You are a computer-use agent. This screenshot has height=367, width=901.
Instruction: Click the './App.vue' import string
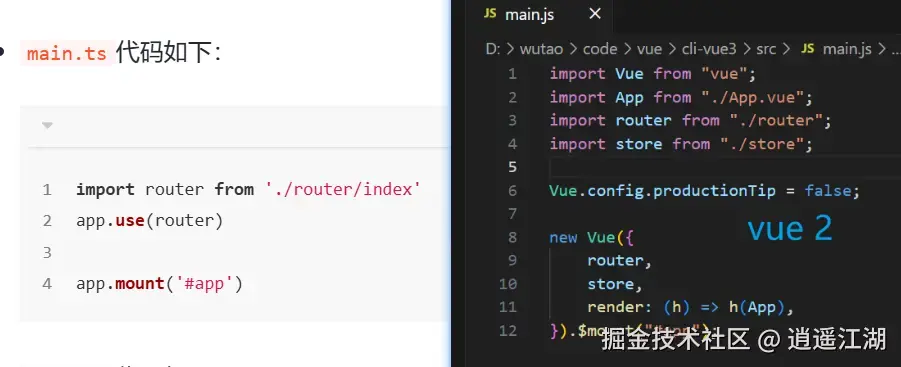pyautogui.click(x=751, y=98)
